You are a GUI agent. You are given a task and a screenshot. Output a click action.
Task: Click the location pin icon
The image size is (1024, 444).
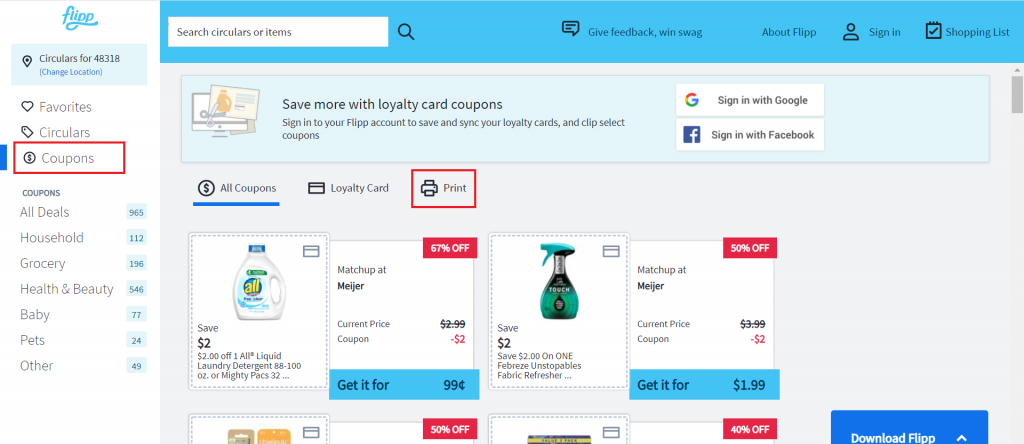point(28,62)
